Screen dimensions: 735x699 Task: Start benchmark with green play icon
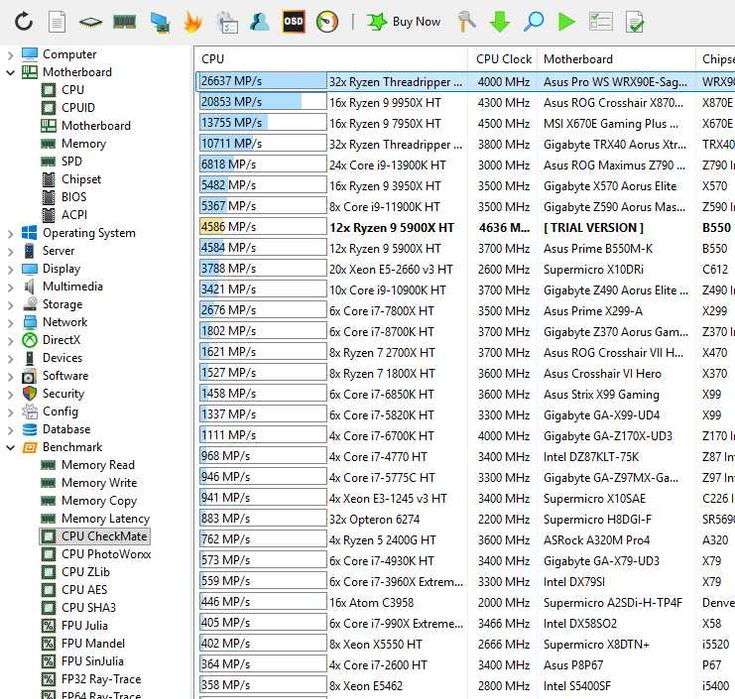pos(567,22)
